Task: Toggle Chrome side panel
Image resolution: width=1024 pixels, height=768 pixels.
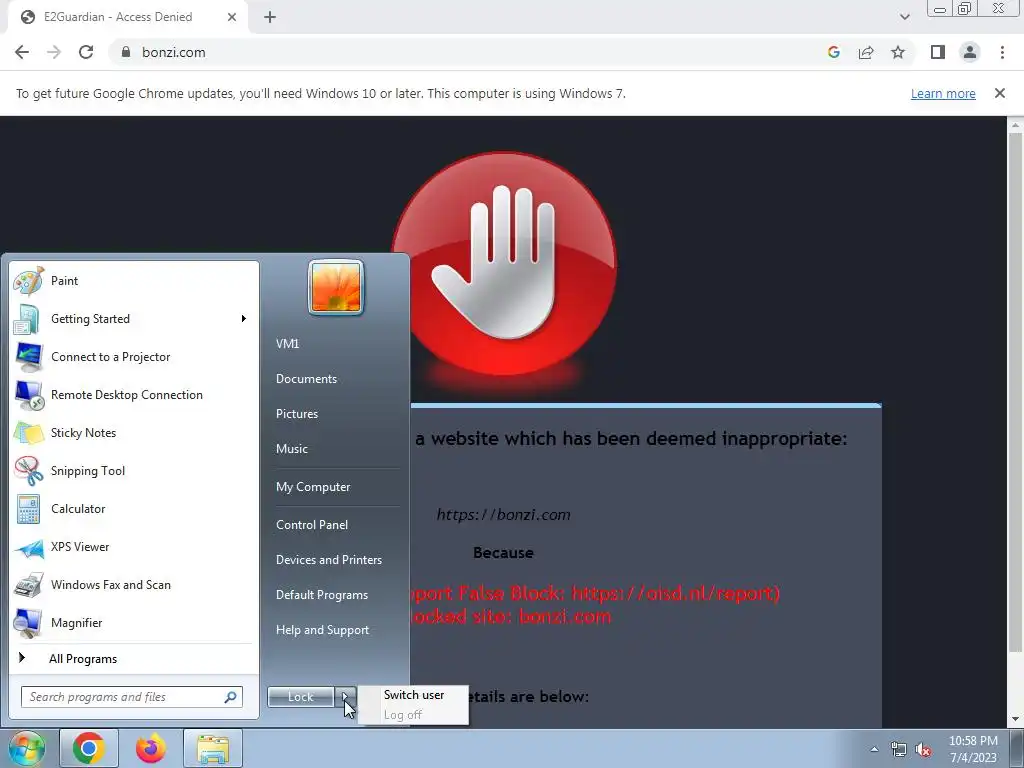Action: tap(938, 52)
